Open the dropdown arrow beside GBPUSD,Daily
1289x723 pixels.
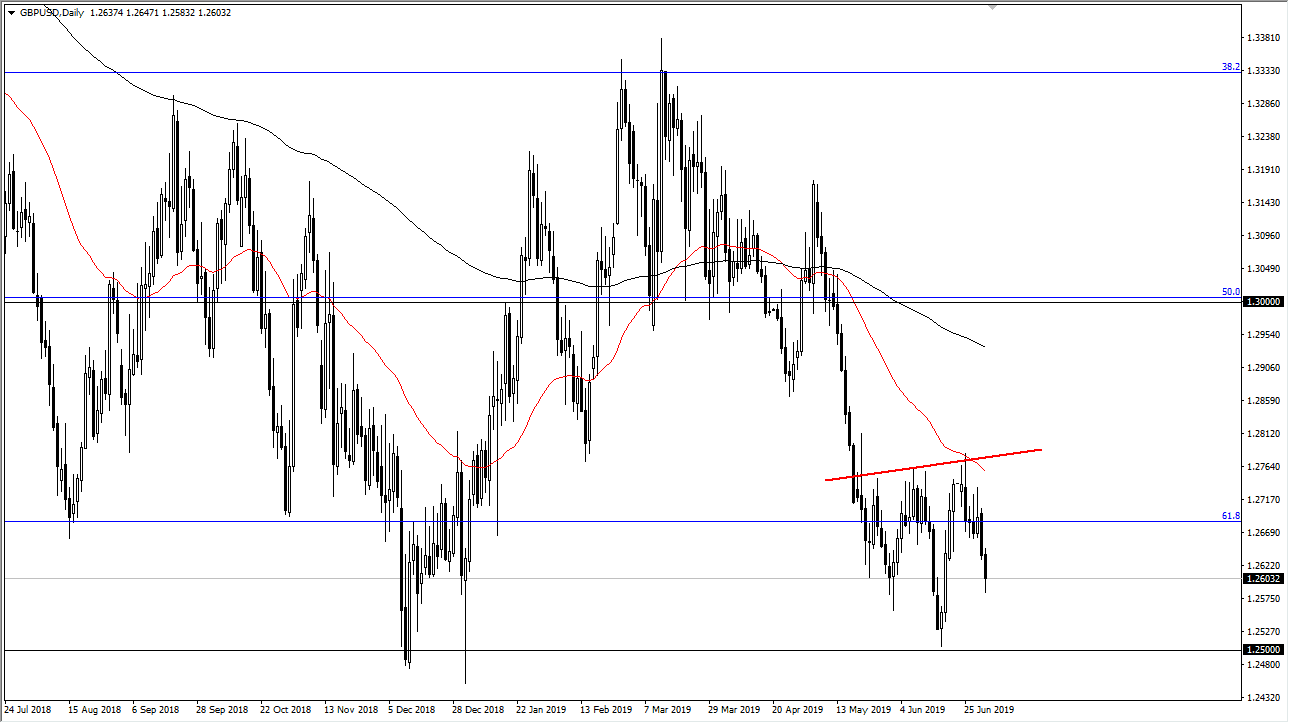pyautogui.click(x=11, y=13)
